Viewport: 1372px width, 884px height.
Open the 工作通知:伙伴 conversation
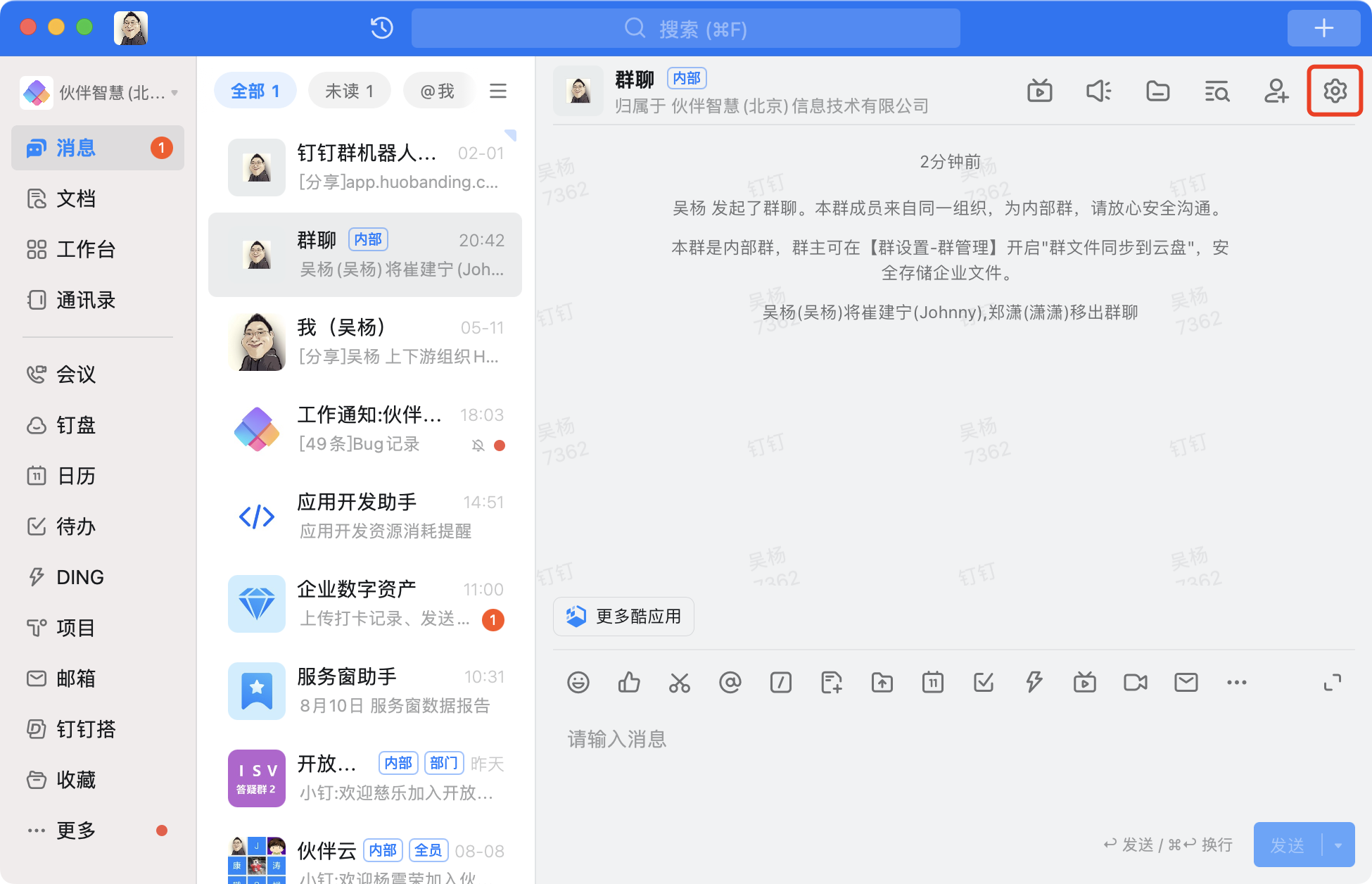pyautogui.click(x=365, y=429)
